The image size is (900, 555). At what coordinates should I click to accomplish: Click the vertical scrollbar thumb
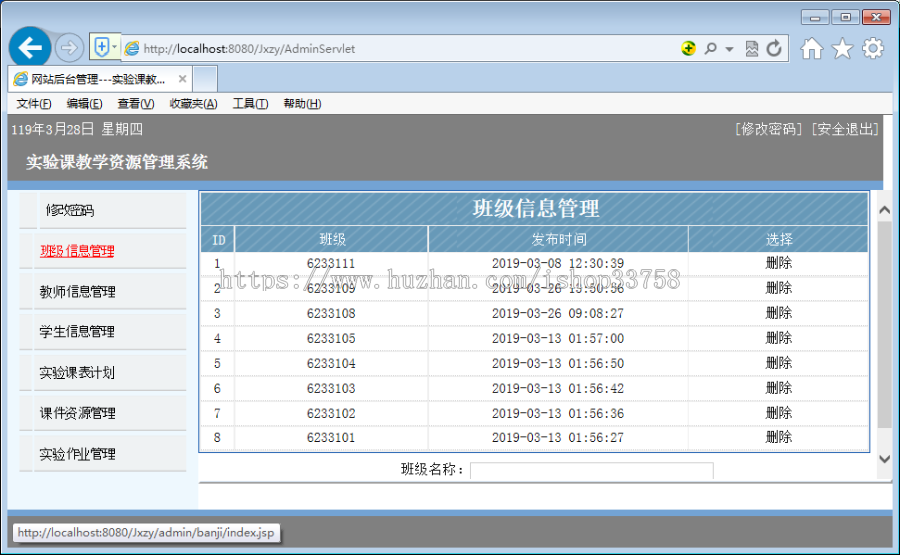coord(885,324)
